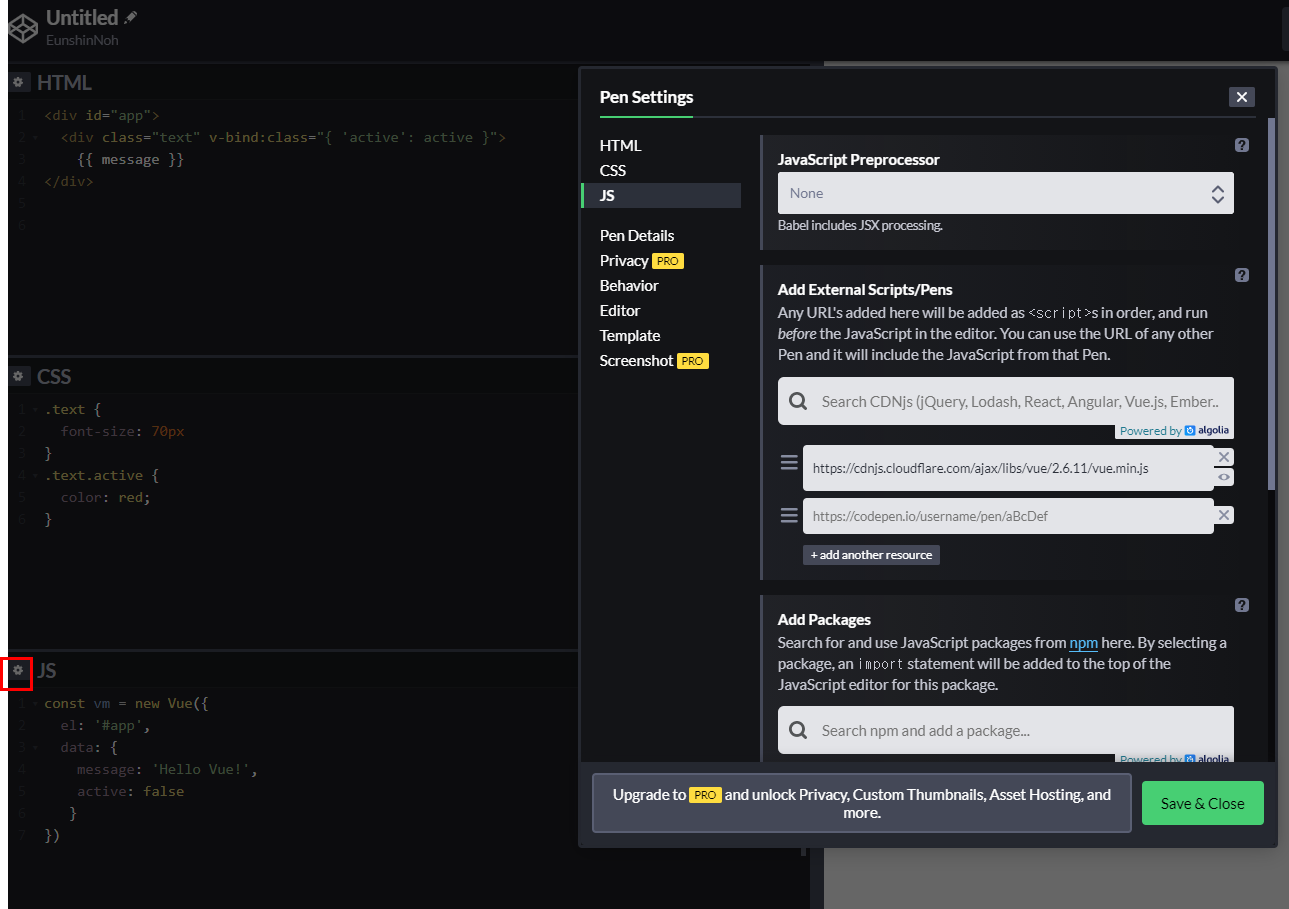Open the Pen Details tab
1289x909 pixels.
click(637, 235)
